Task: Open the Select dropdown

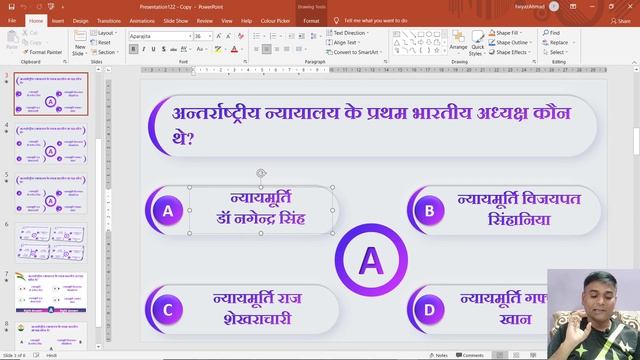Action: pyautogui.click(x=556, y=52)
